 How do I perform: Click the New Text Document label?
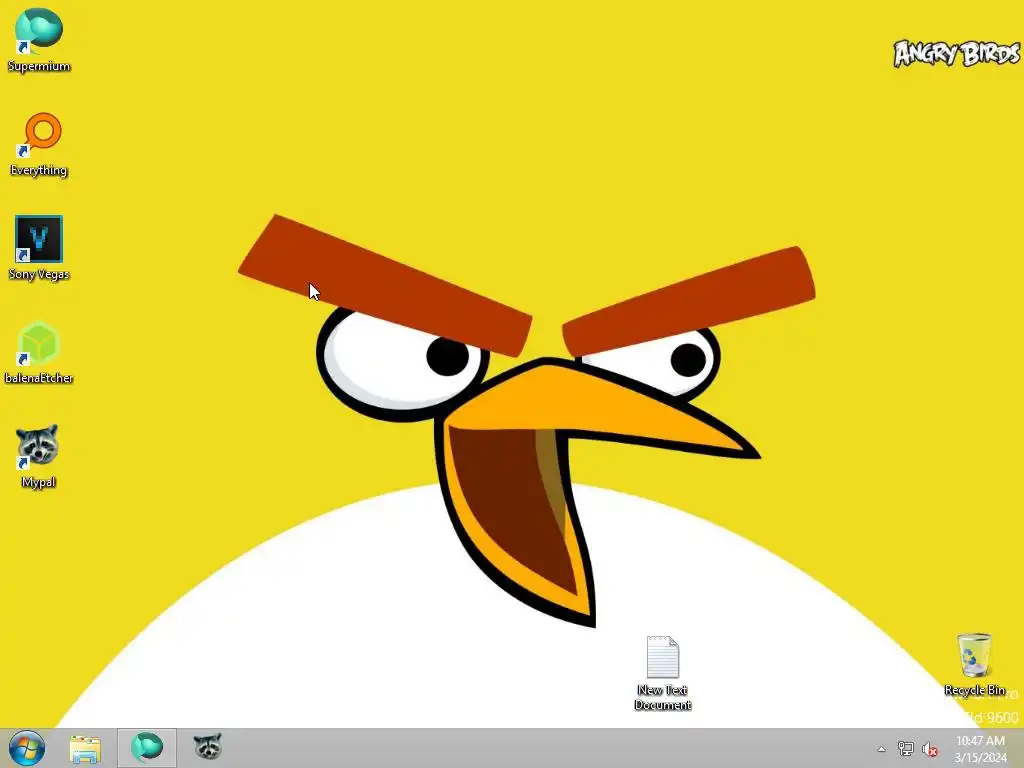tap(663, 697)
